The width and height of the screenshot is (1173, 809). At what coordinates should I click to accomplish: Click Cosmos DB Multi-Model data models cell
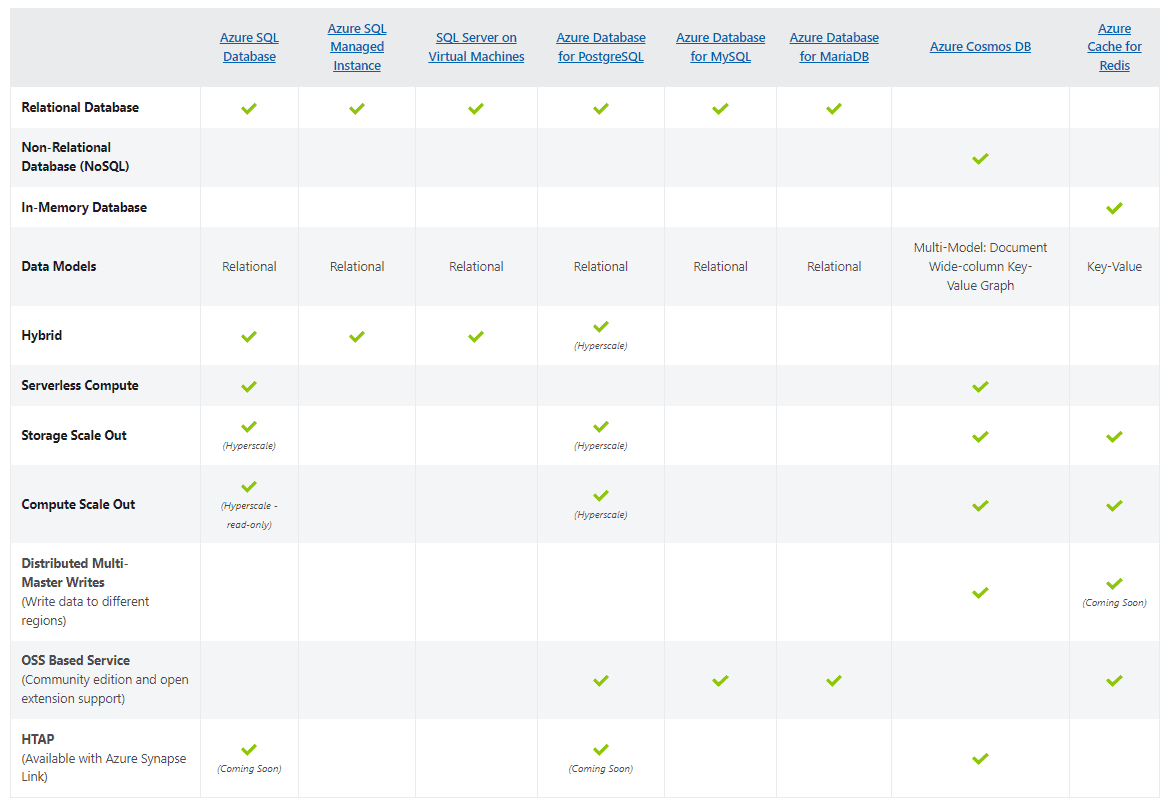[980, 266]
